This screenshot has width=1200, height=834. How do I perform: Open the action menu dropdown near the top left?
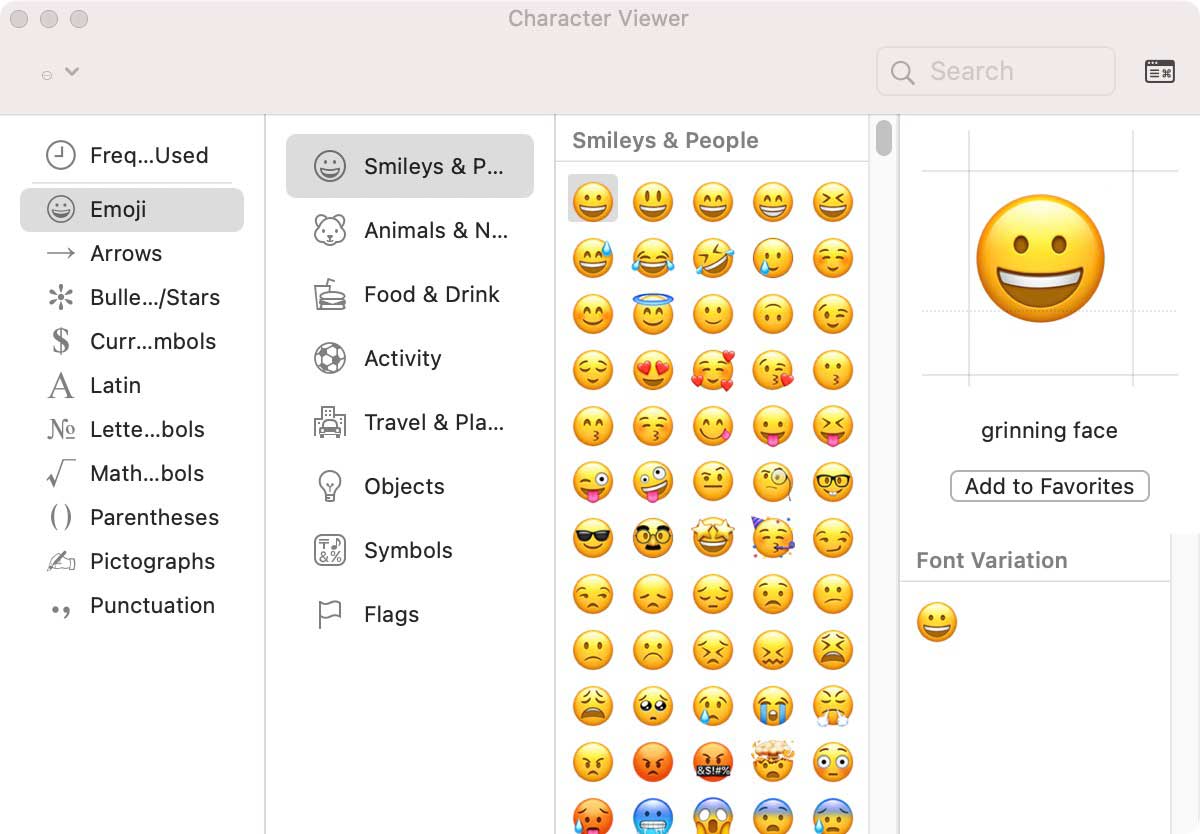[60, 73]
